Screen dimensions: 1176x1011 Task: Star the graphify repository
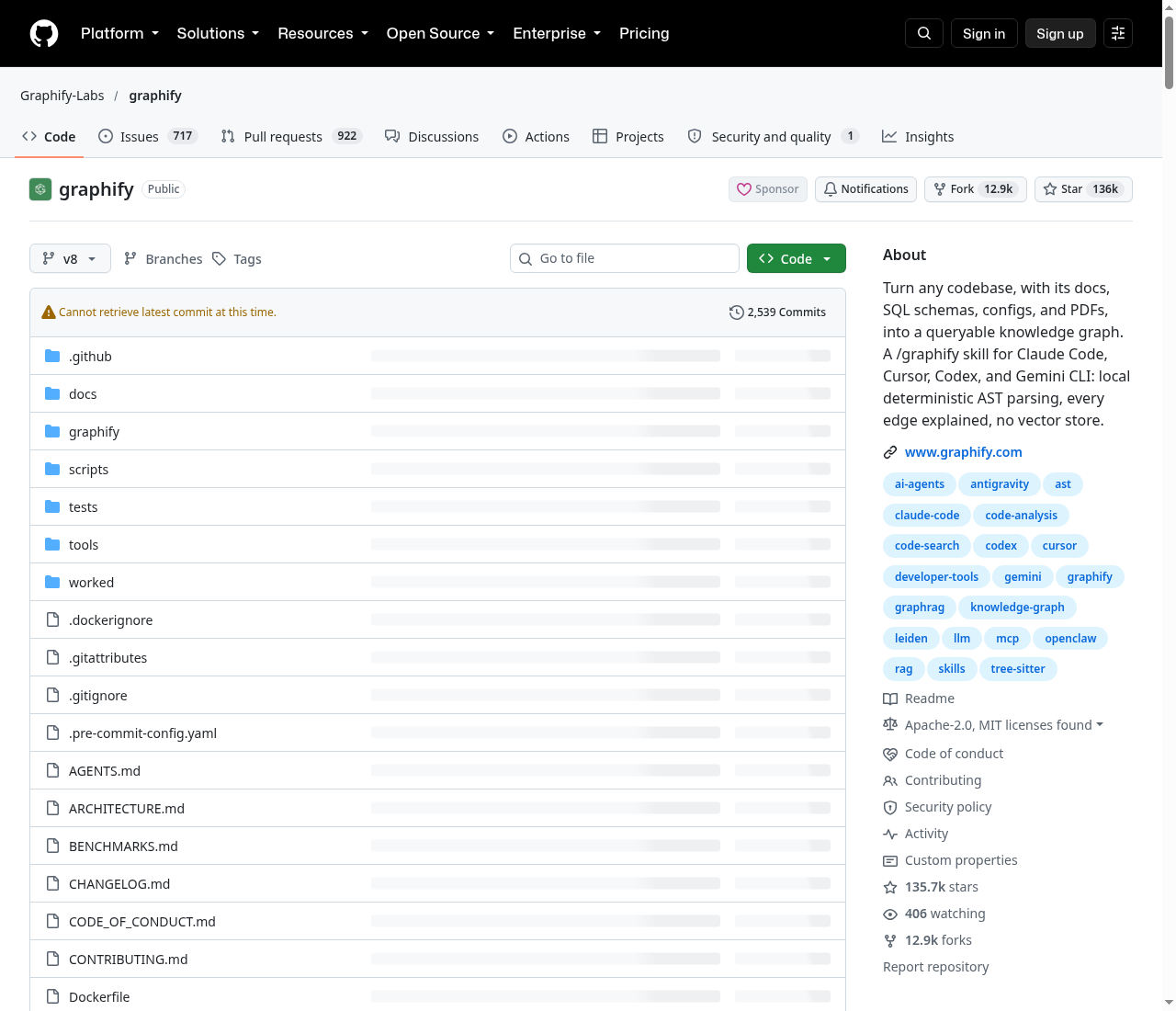coord(1083,189)
